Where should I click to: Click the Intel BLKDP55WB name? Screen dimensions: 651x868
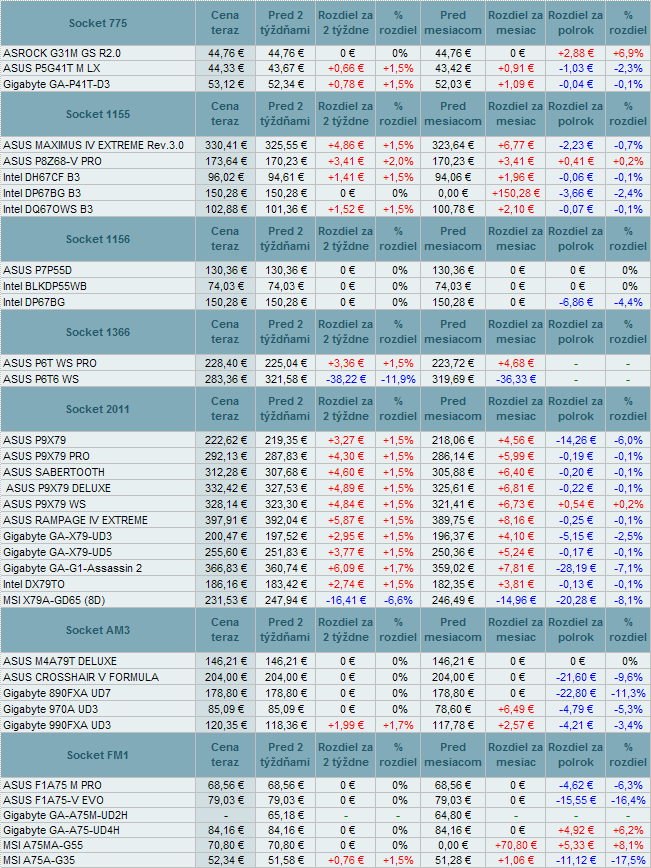point(45,286)
